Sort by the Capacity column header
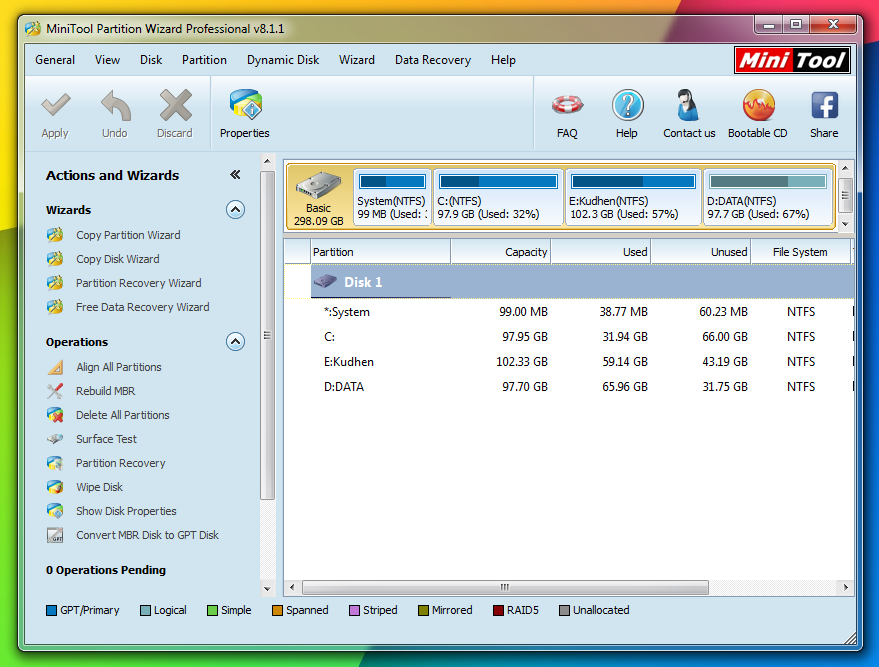Image resolution: width=879 pixels, height=667 pixels. pos(501,252)
